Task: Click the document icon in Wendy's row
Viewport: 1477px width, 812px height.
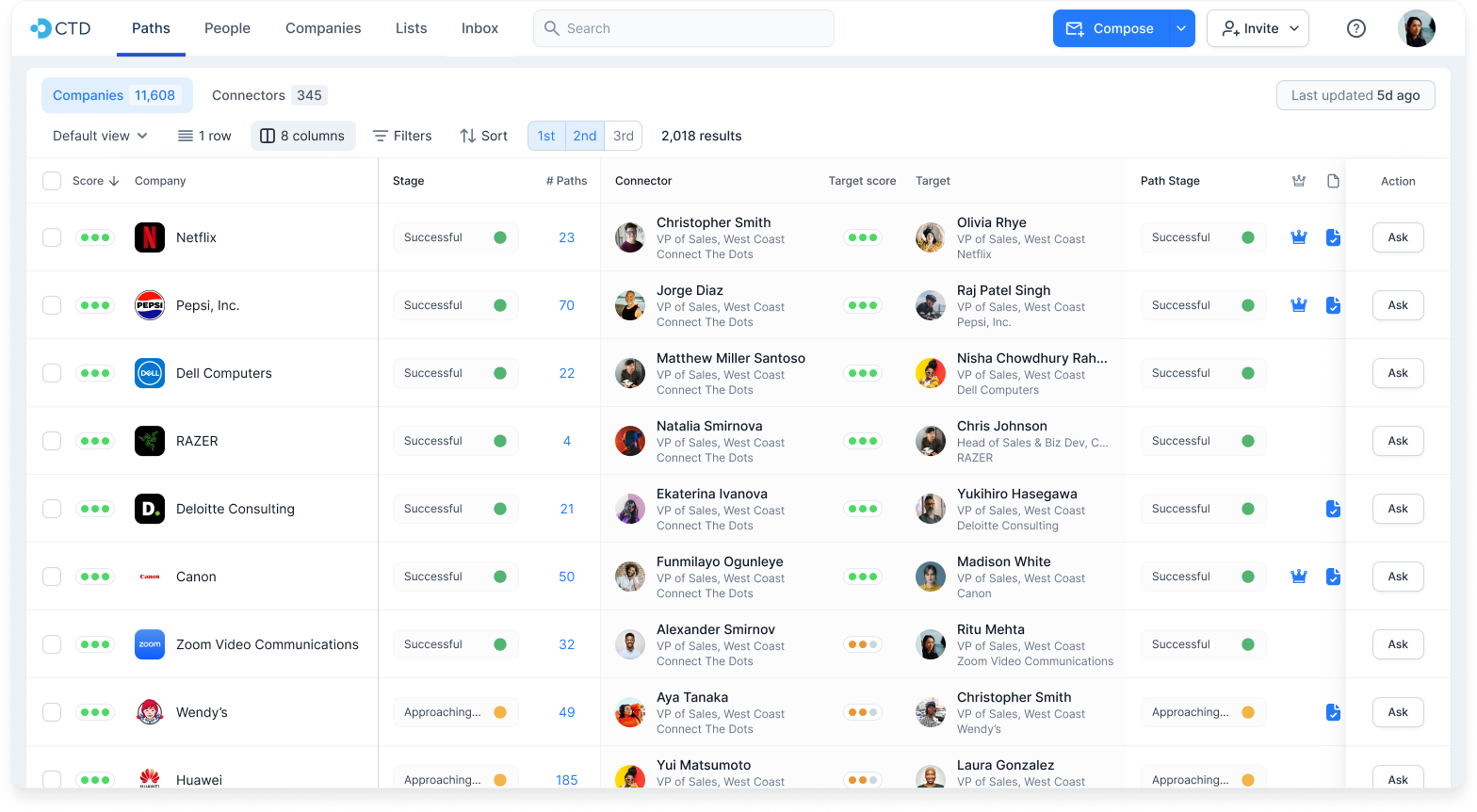Action: [x=1333, y=712]
